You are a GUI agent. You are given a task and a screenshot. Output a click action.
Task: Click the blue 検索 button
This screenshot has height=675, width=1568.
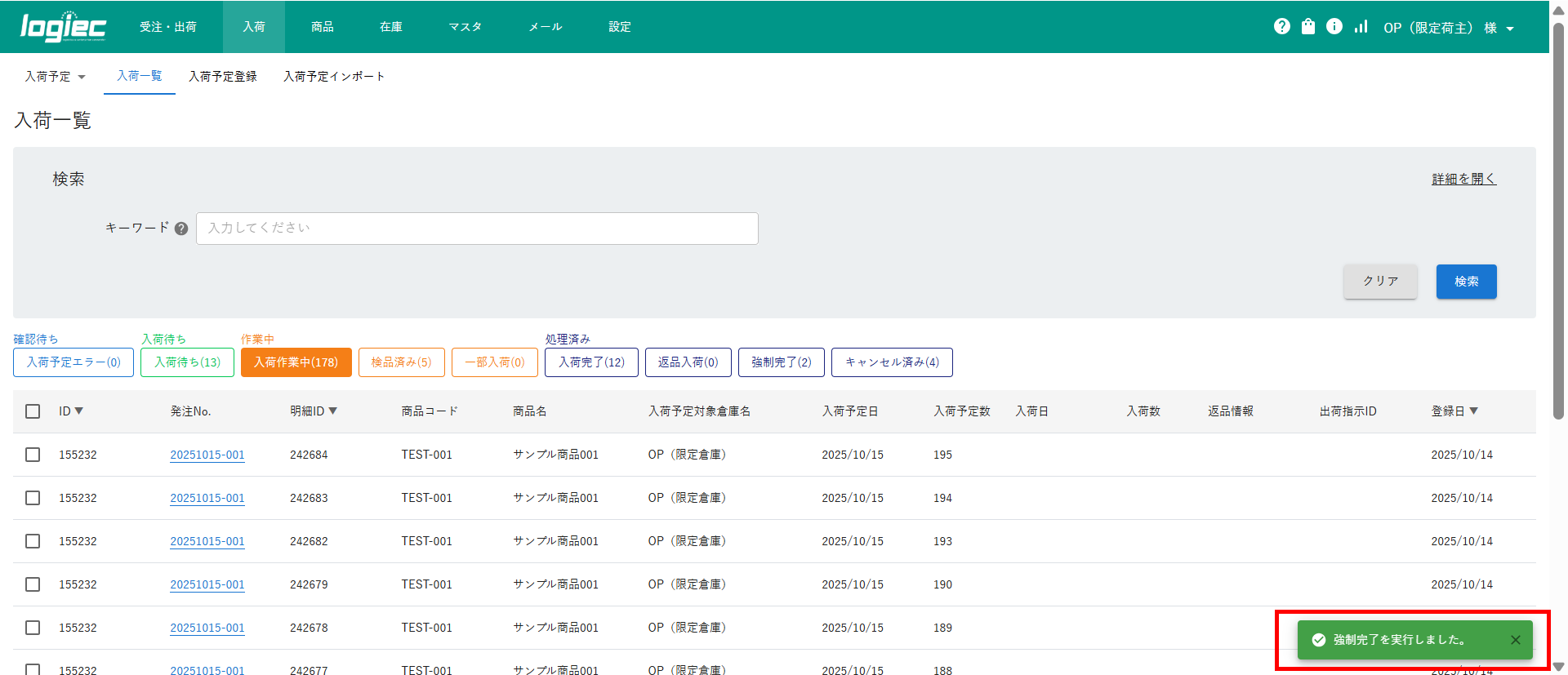coord(1466,282)
